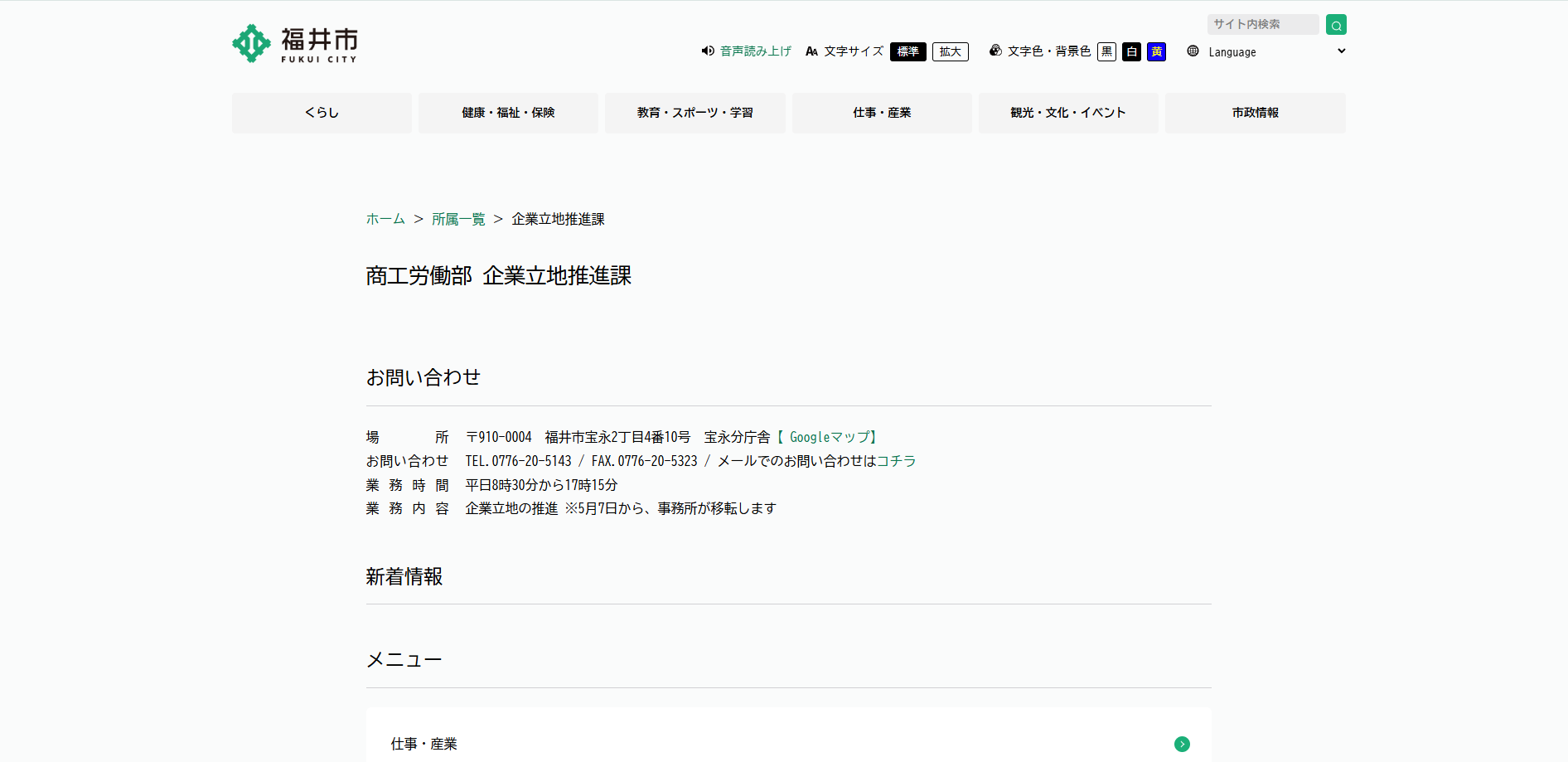Click the お問い合わせ section heading
1568x762 pixels.
(x=423, y=377)
